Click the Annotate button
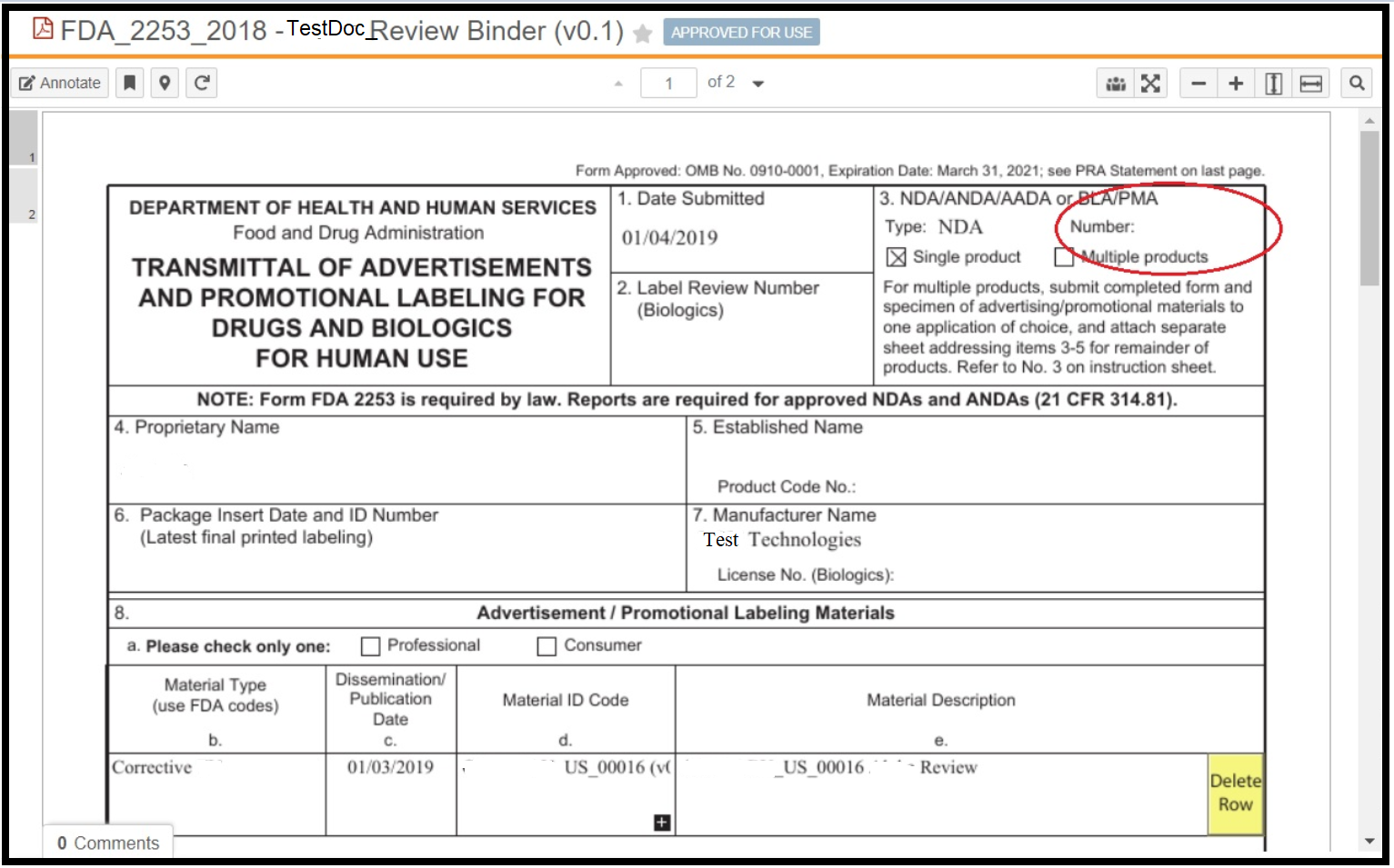The image size is (1394, 868). [x=60, y=83]
